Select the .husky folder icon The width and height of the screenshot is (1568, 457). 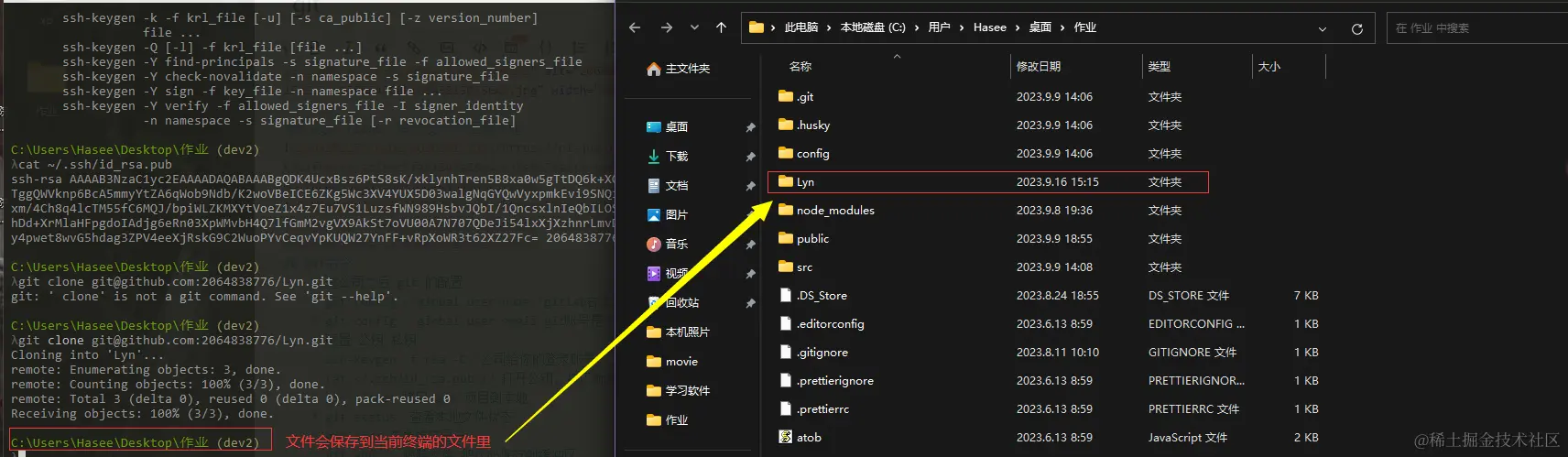(785, 125)
